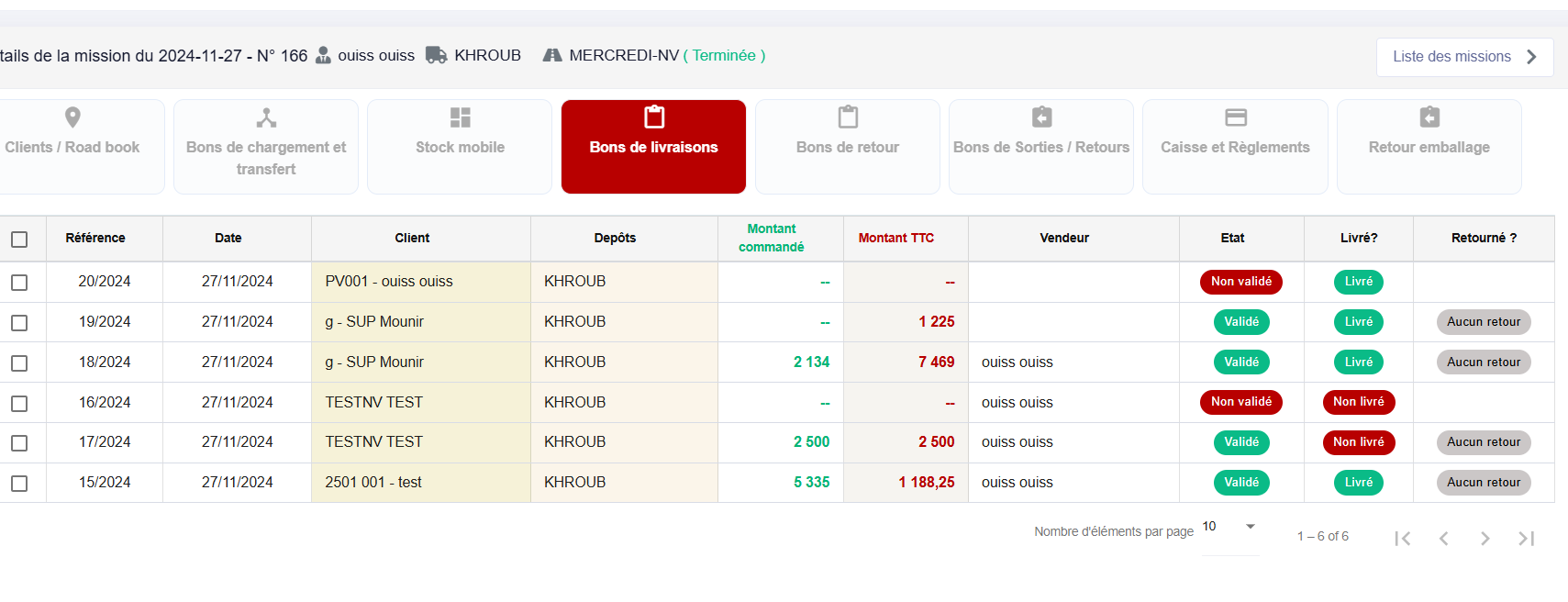The width and height of the screenshot is (1568, 602).
Task: Click the Retour emballage icon
Action: click(x=1429, y=117)
